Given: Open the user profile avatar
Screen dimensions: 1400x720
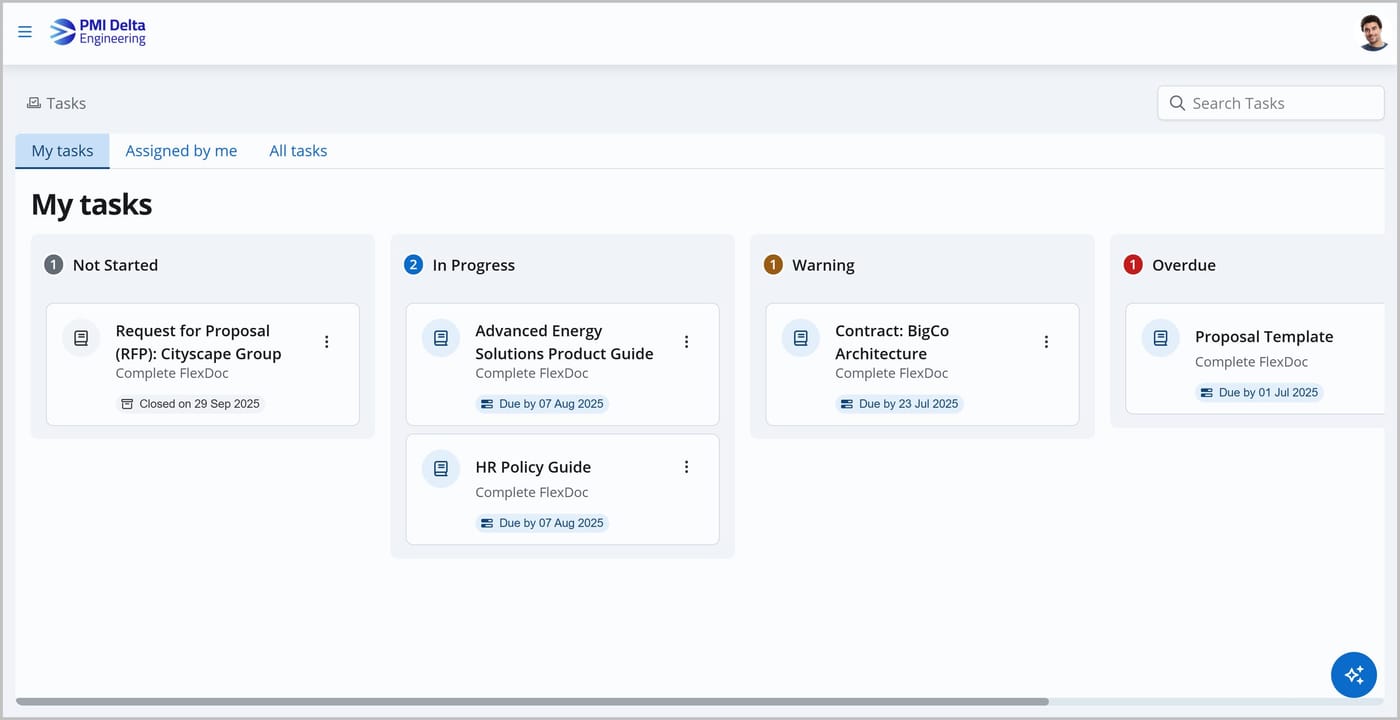Looking at the screenshot, I should coord(1373,32).
